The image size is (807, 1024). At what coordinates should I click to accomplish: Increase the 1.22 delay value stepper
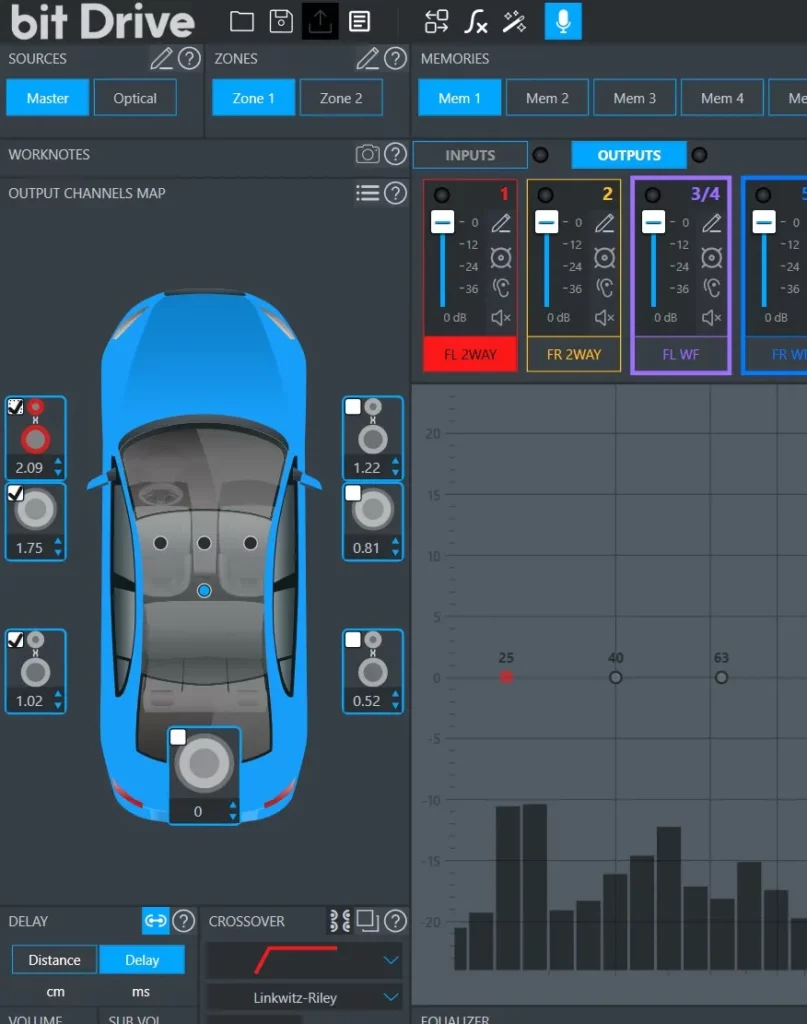coord(395,462)
